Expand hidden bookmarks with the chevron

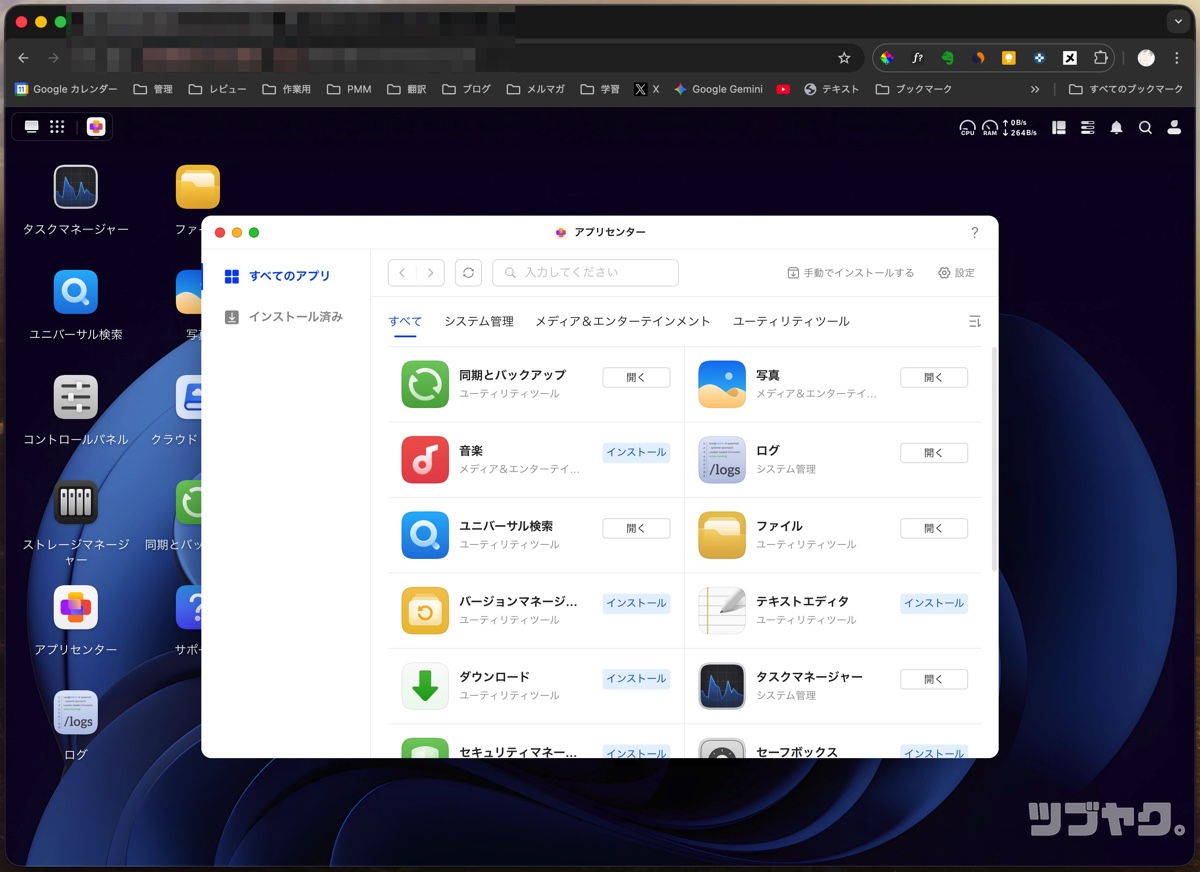point(1035,89)
